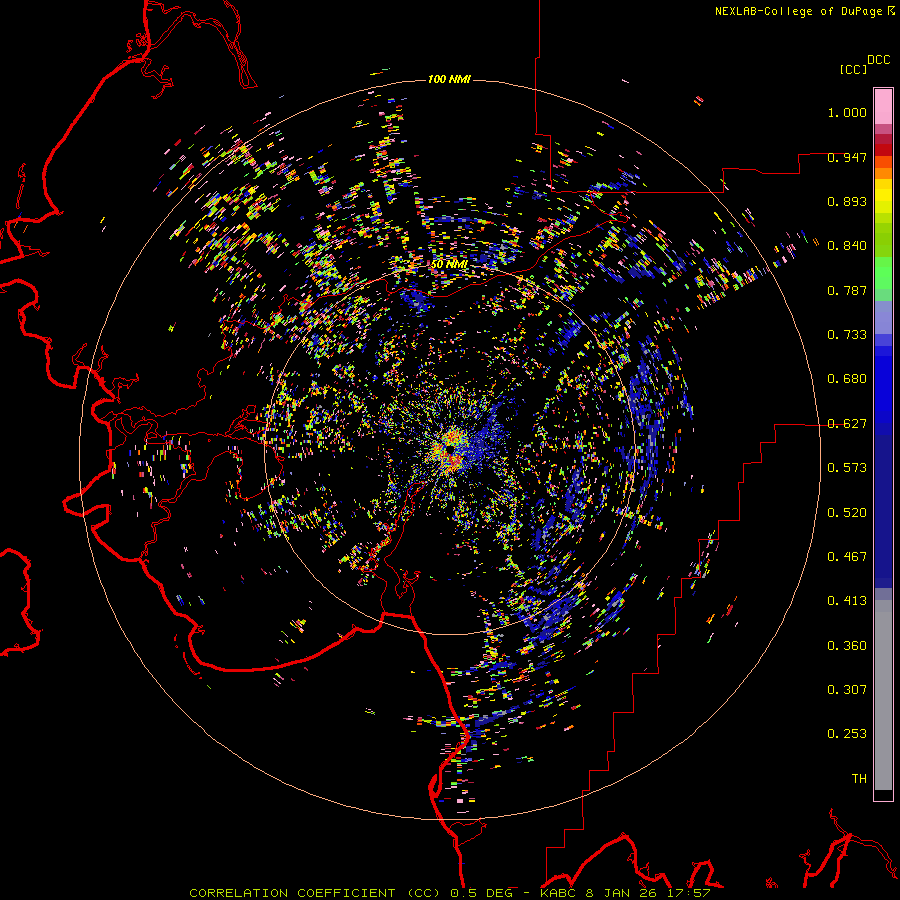
Task: Select the 0.573 scale value
Action: pos(847,468)
